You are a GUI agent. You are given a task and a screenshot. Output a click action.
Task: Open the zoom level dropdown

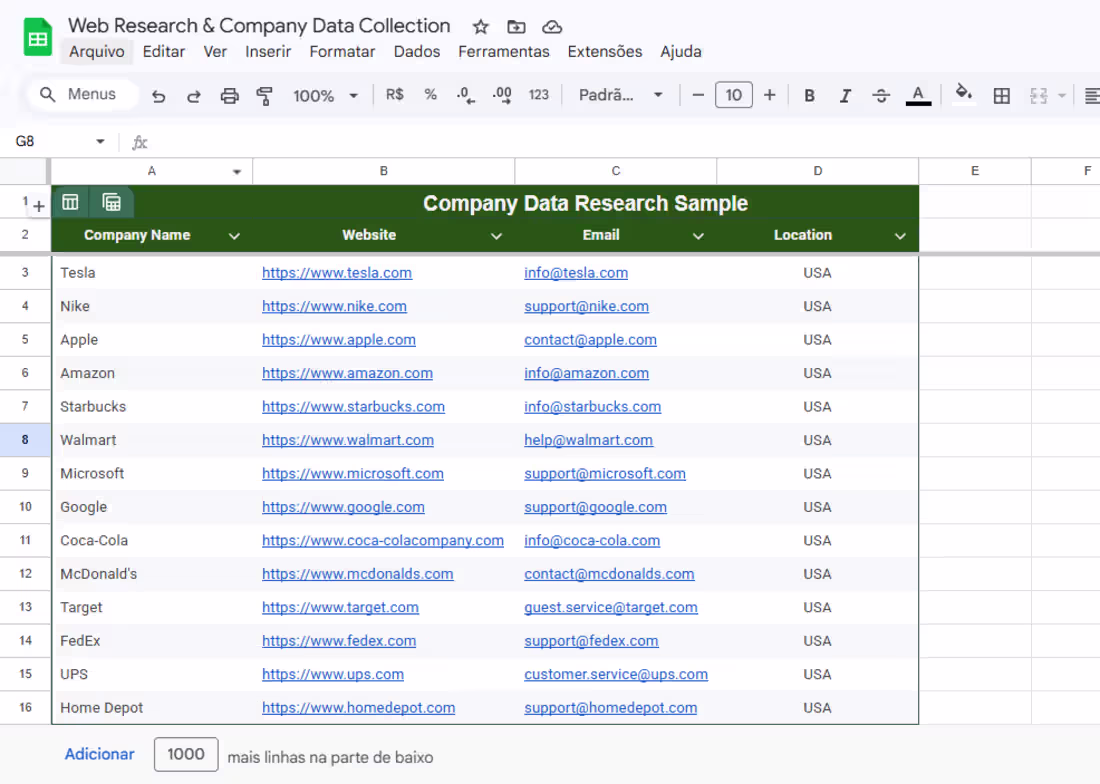tap(320, 94)
